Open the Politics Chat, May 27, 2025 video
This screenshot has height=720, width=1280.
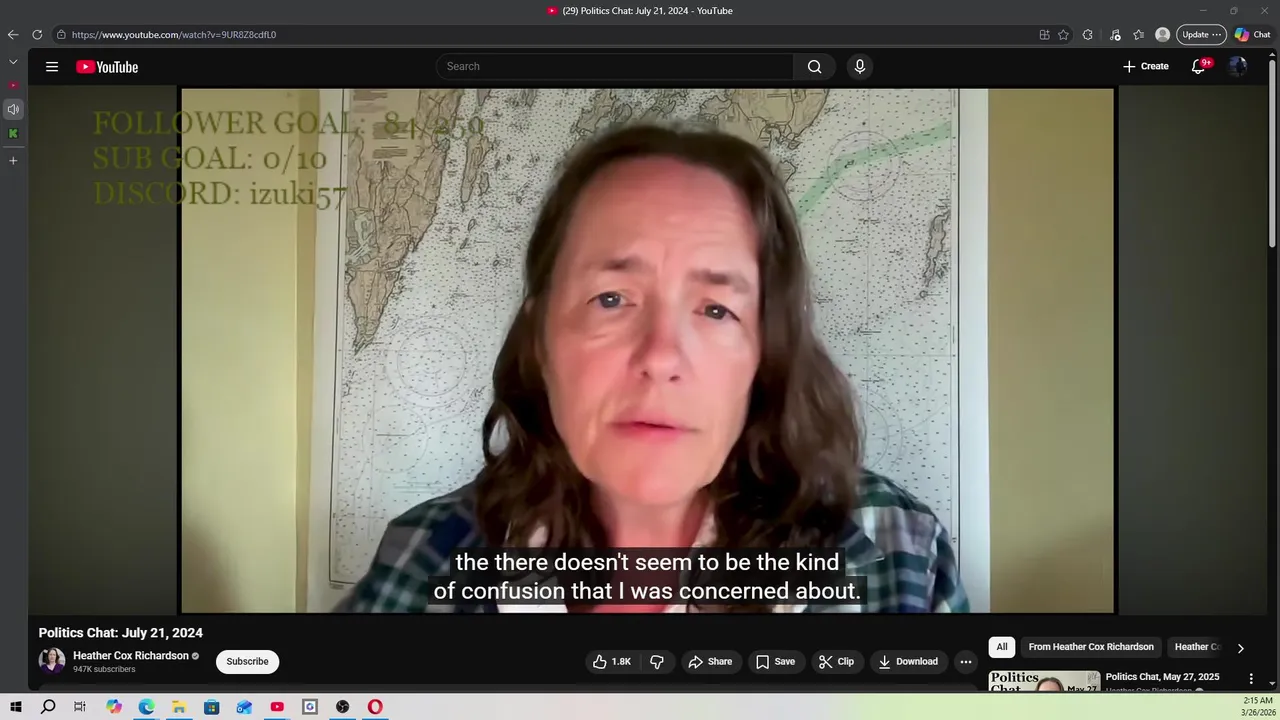(x=1162, y=677)
